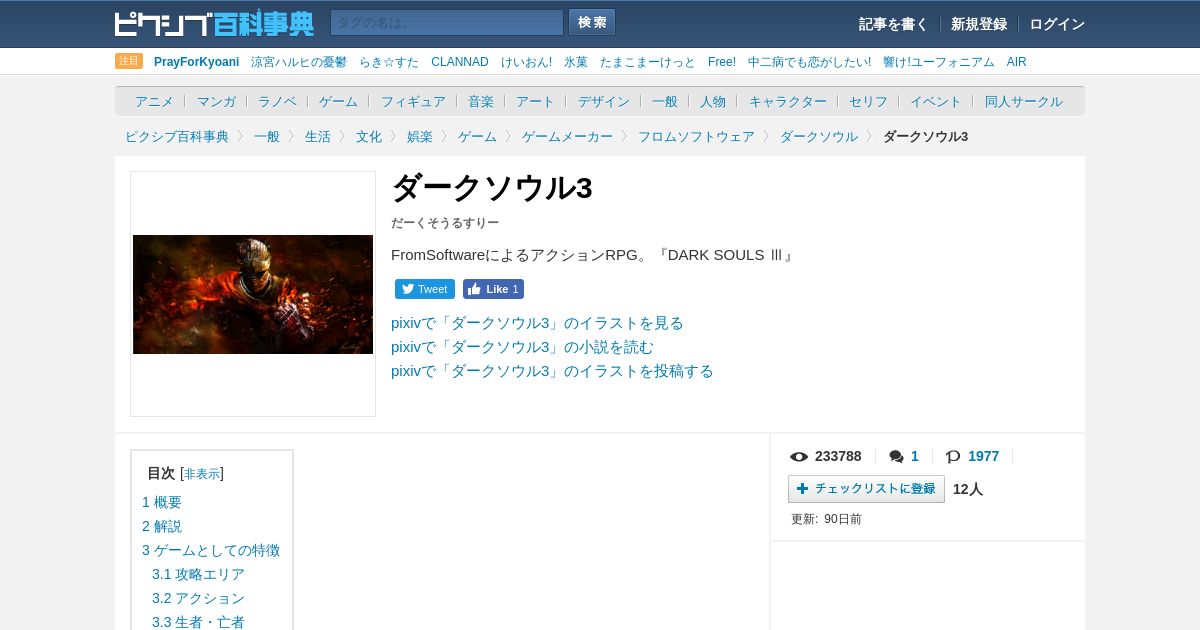
Task: Select アニメ category menu
Action: click(x=154, y=101)
